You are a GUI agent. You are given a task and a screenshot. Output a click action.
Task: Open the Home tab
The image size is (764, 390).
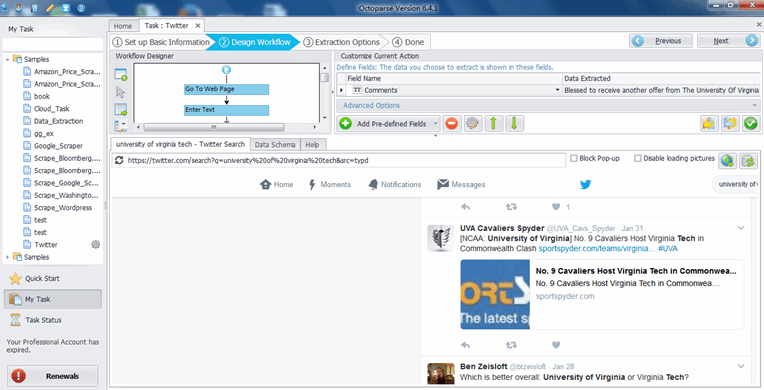(x=123, y=26)
